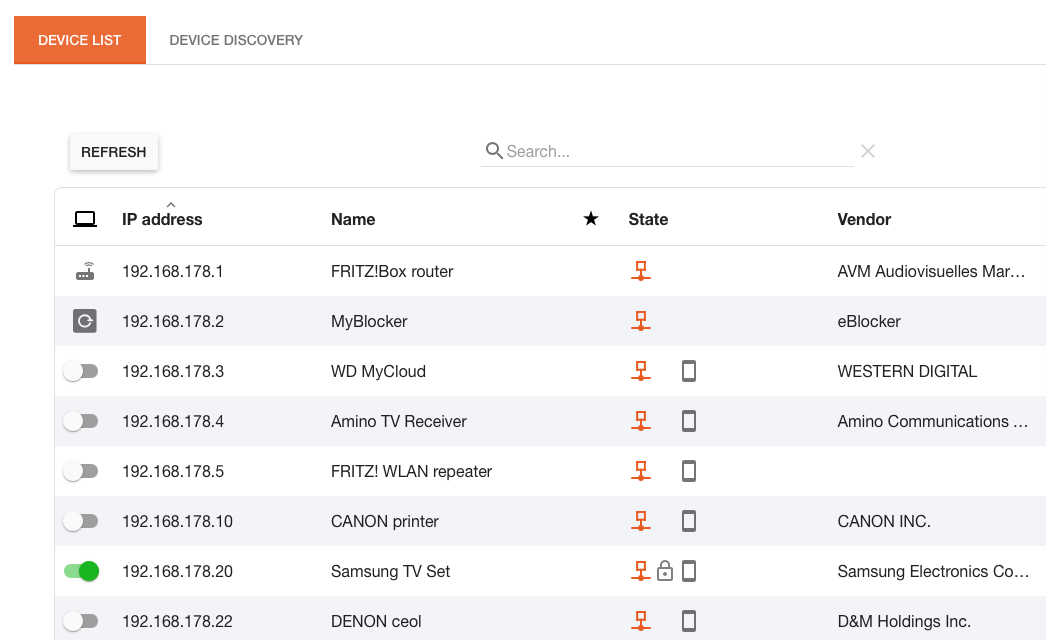Select IP address 192.168.178.4
This screenshot has width=1046, height=640.
click(173, 422)
